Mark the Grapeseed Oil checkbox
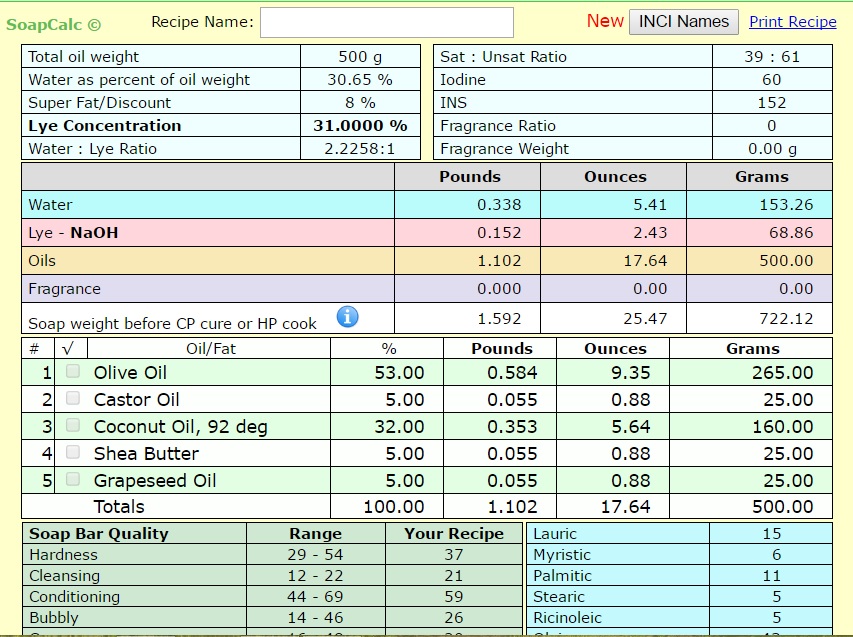 73,479
